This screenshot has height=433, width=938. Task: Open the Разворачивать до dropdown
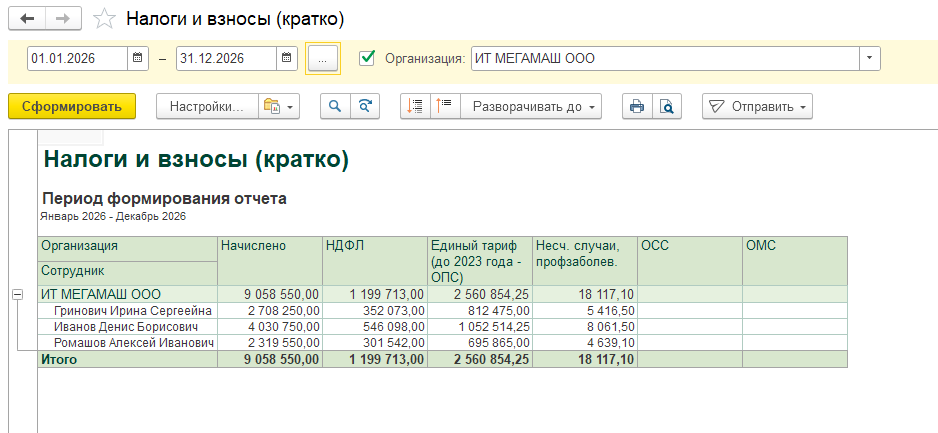coord(534,107)
